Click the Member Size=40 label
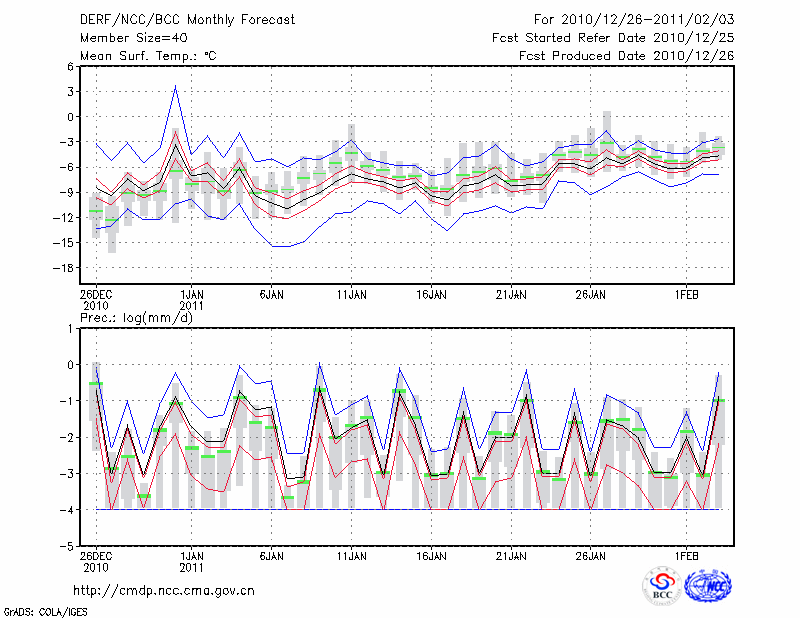The width and height of the screenshot is (800, 618). (136, 37)
